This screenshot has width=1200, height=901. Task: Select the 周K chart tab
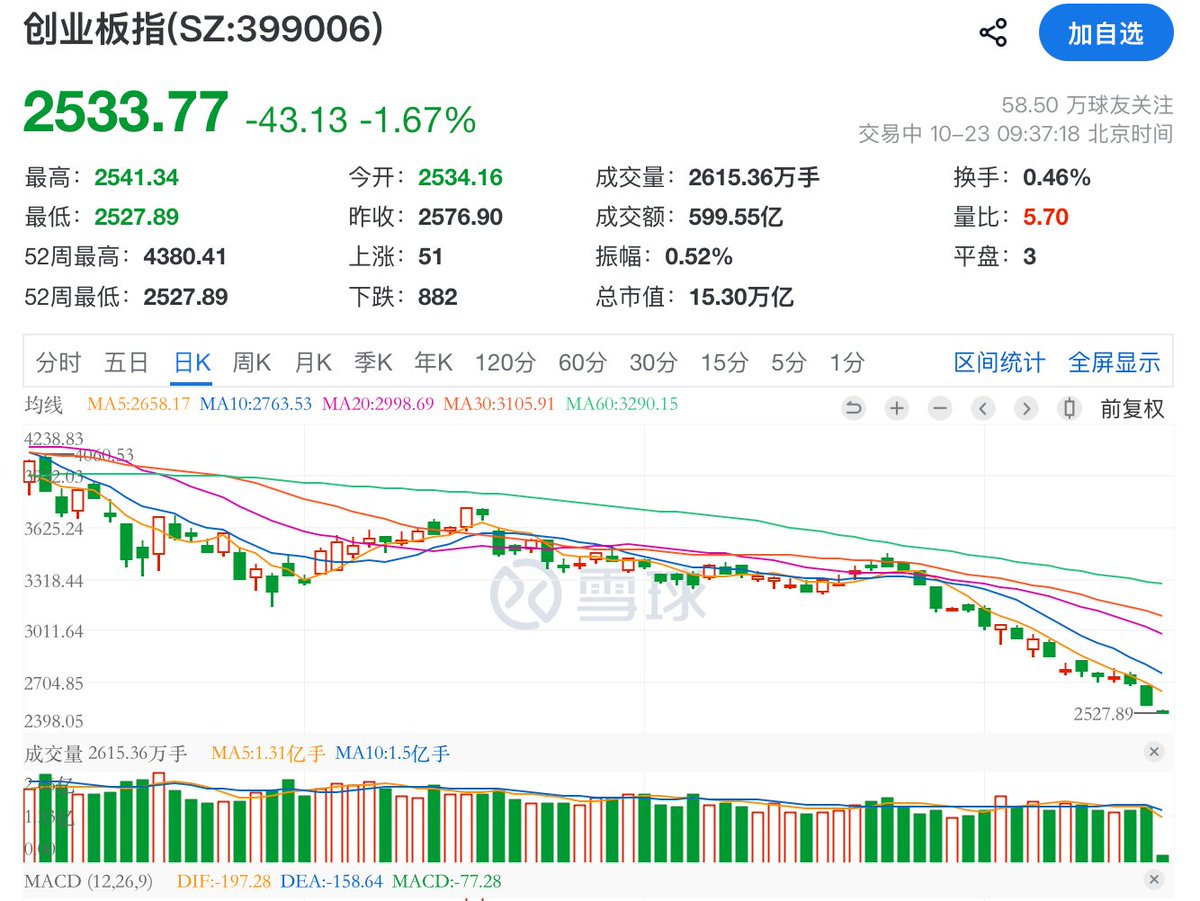click(x=252, y=362)
